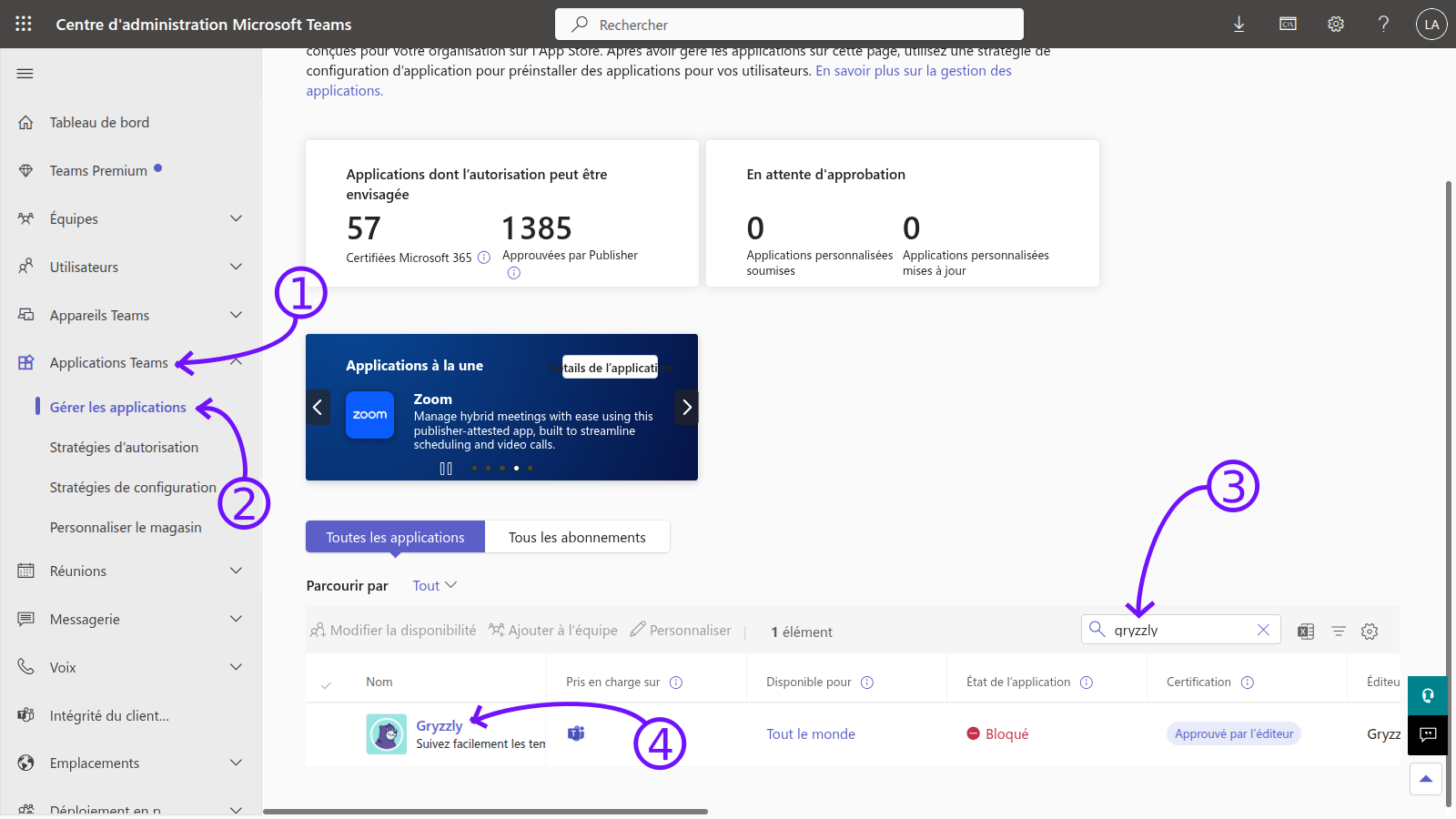Collapse the navigation with hamburger icon
The image size is (1456, 819).
tap(25, 74)
